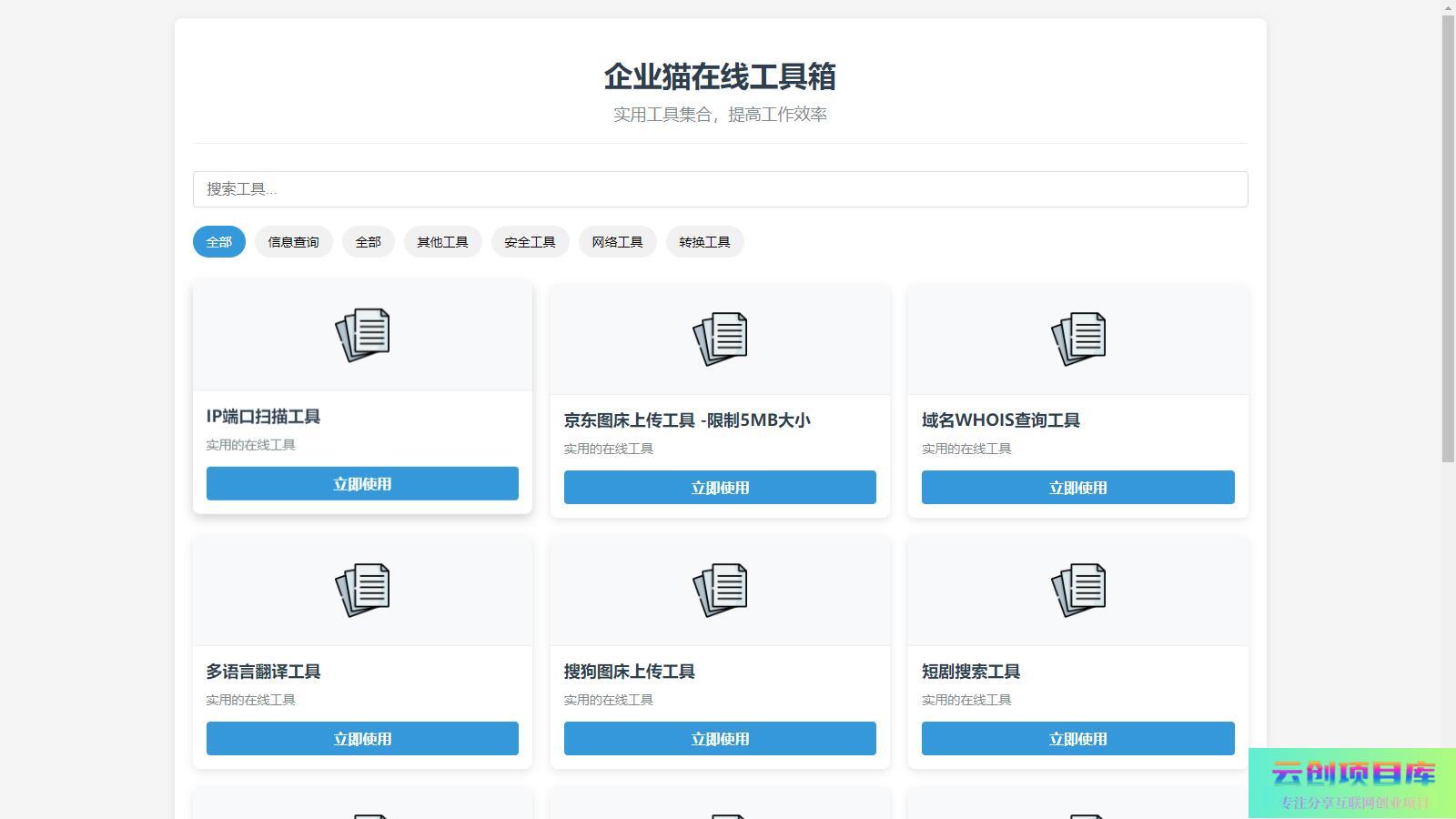
Task: Click 立即使用 under 短剧搜索工具
Action: (1077, 739)
